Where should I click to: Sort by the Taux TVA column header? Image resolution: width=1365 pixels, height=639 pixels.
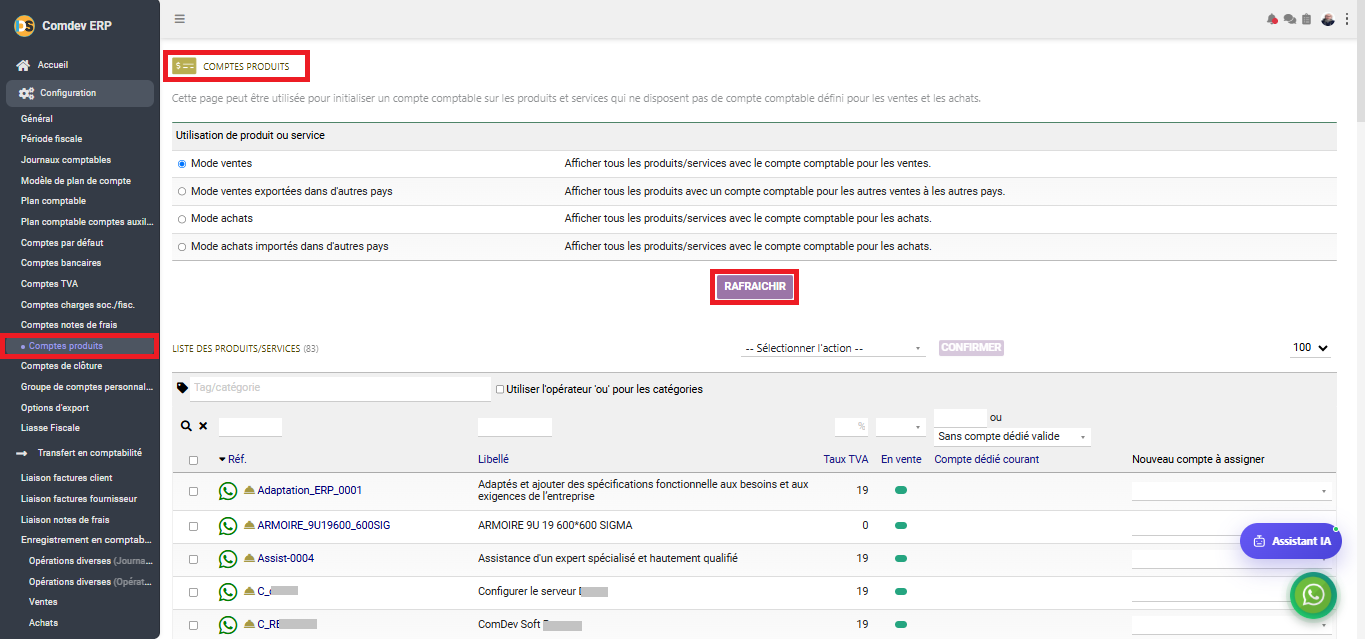click(845, 460)
